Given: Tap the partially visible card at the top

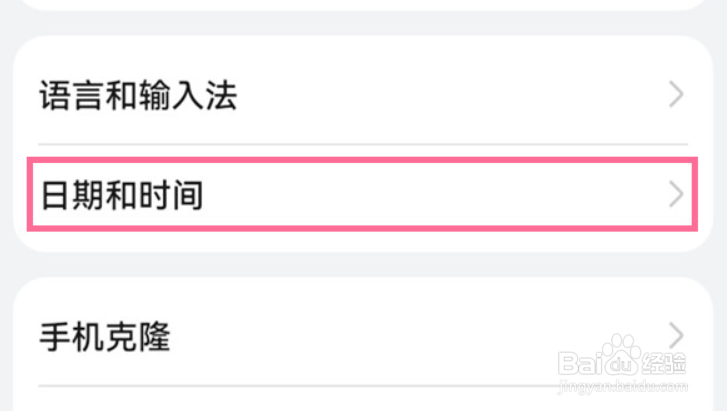Looking at the screenshot, I should [363, 5].
